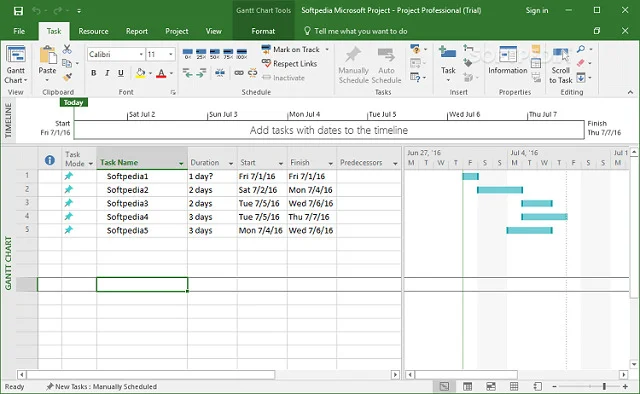
Task: Toggle Respect Links option
Action: (x=289, y=64)
